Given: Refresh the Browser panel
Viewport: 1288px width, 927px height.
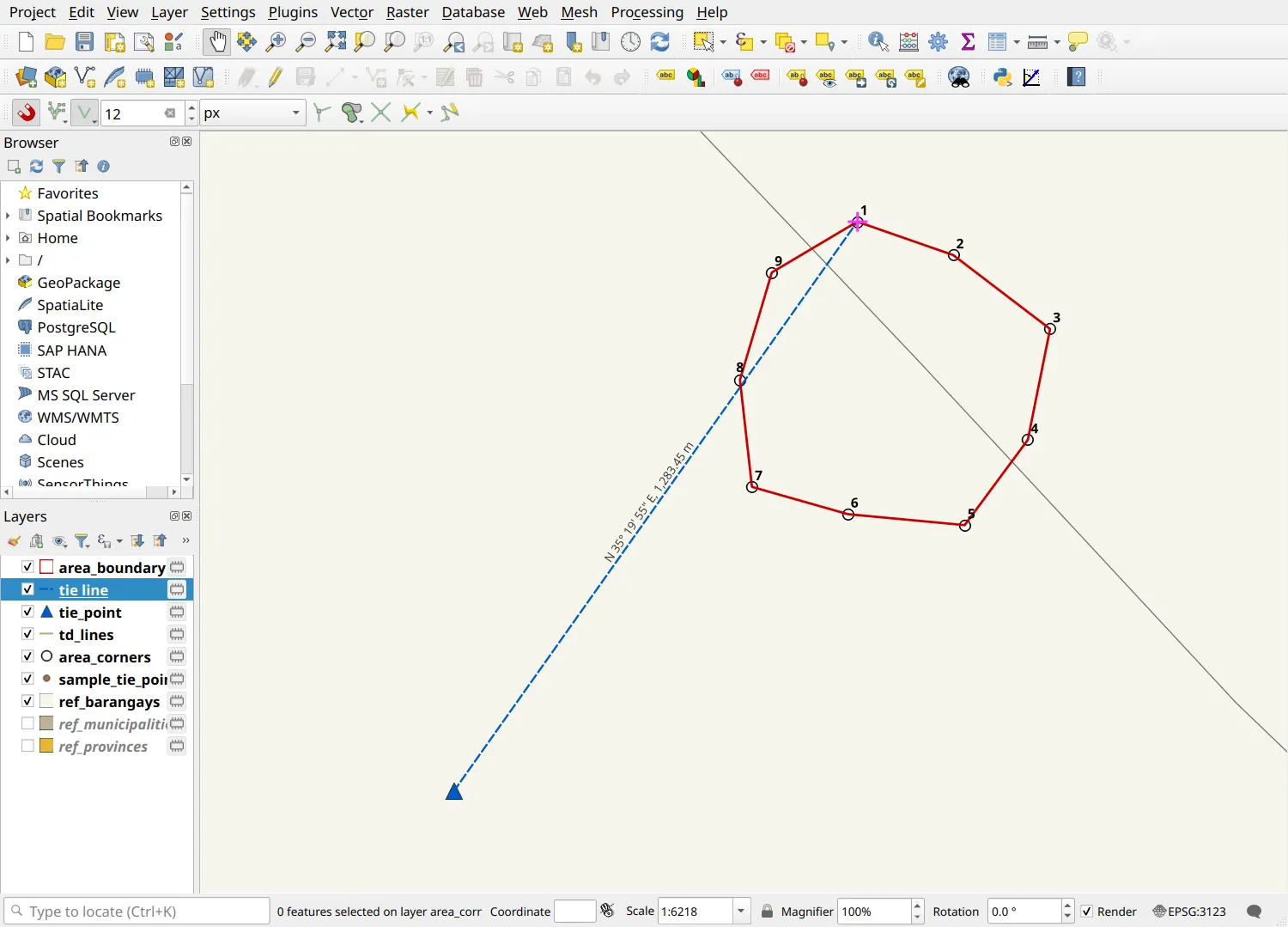Looking at the screenshot, I should (x=36, y=167).
